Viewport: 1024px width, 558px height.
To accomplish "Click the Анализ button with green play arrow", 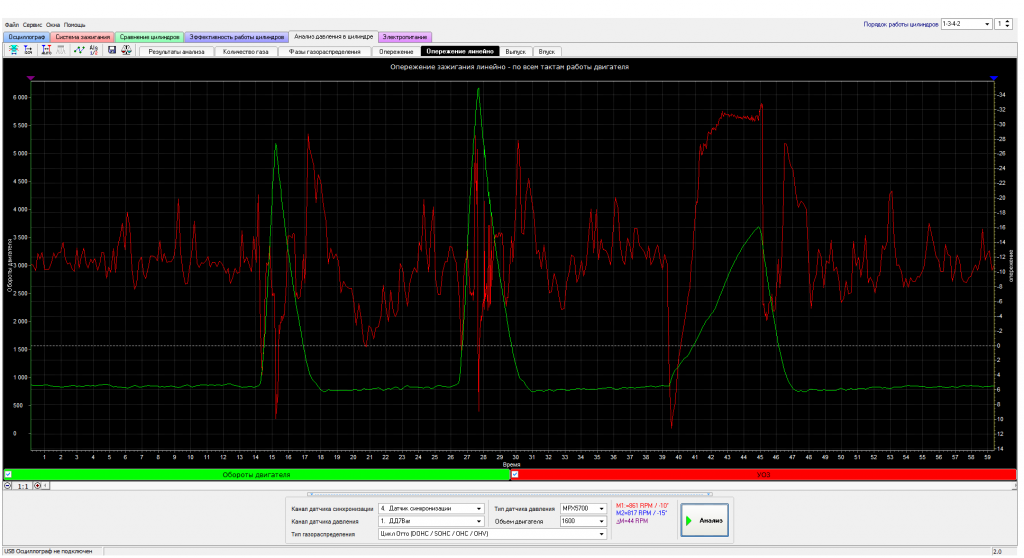I will (x=704, y=520).
